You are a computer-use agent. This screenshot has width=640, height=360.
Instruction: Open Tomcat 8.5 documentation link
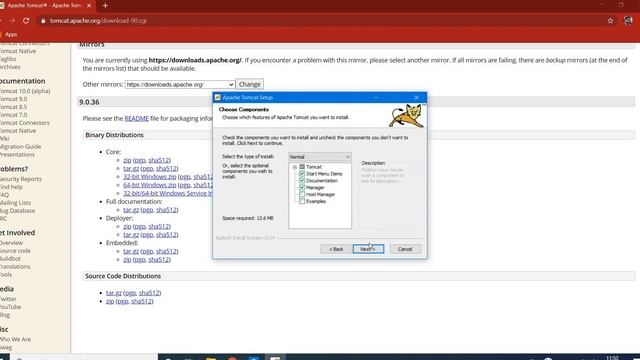[x=13, y=107]
